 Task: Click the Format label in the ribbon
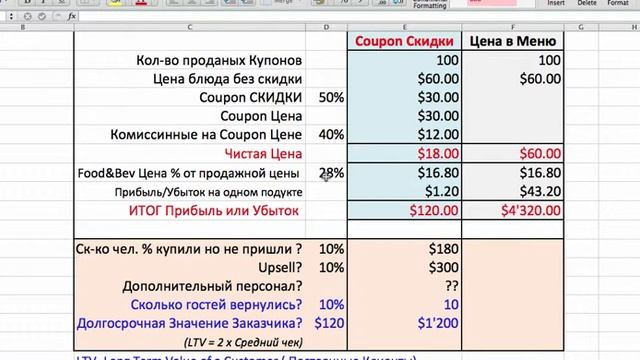click(618, 3)
